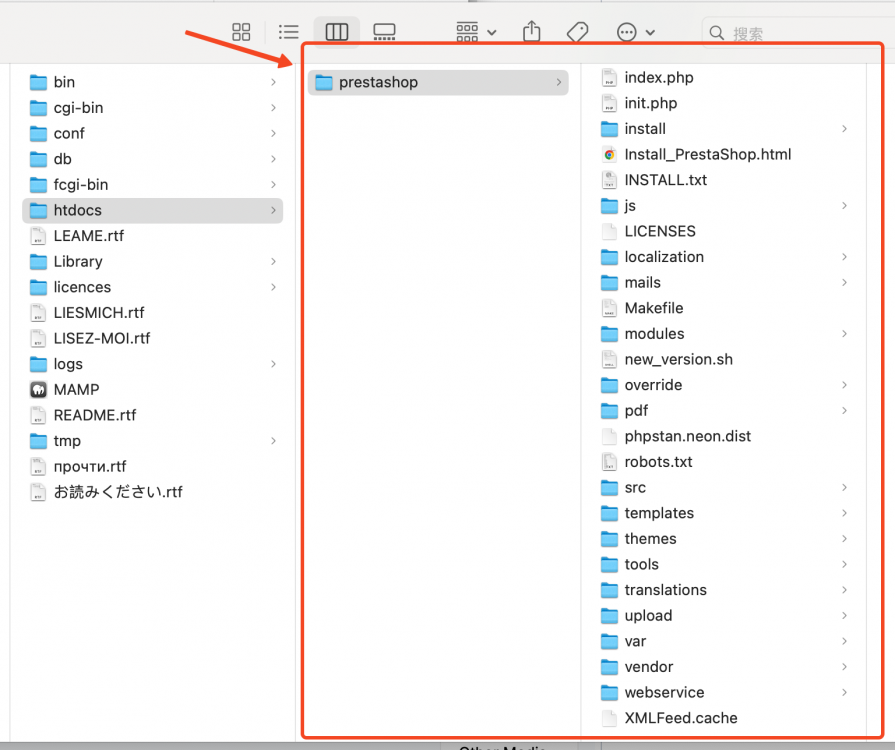The width and height of the screenshot is (895, 750).
Task: Click the themes folder icon
Action: click(x=610, y=539)
